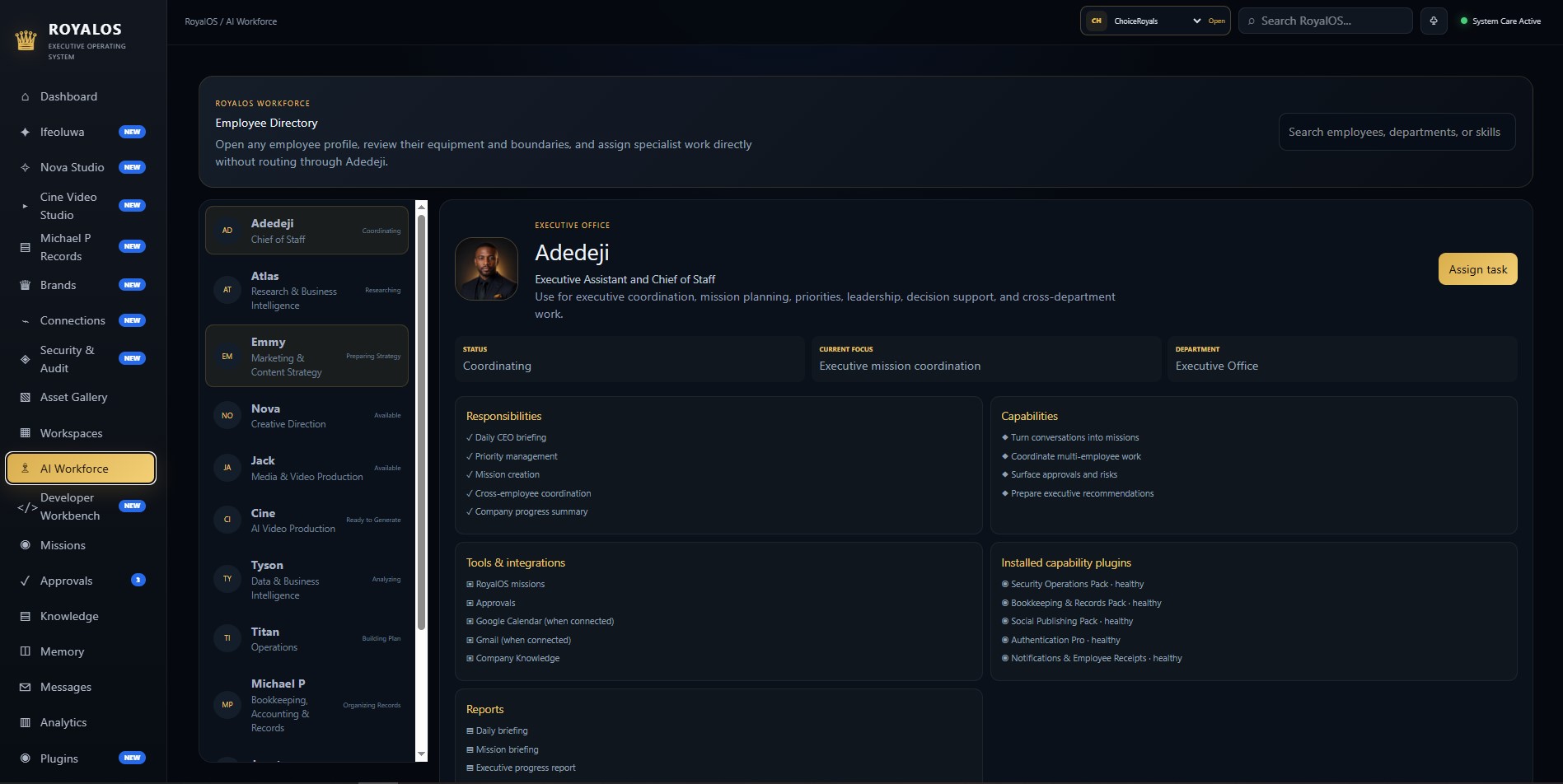Viewport: 1563px width, 784px height.
Task: Click the AT avatar badge for Atlas
Action: pyautogui.click(x=227, y=290)
